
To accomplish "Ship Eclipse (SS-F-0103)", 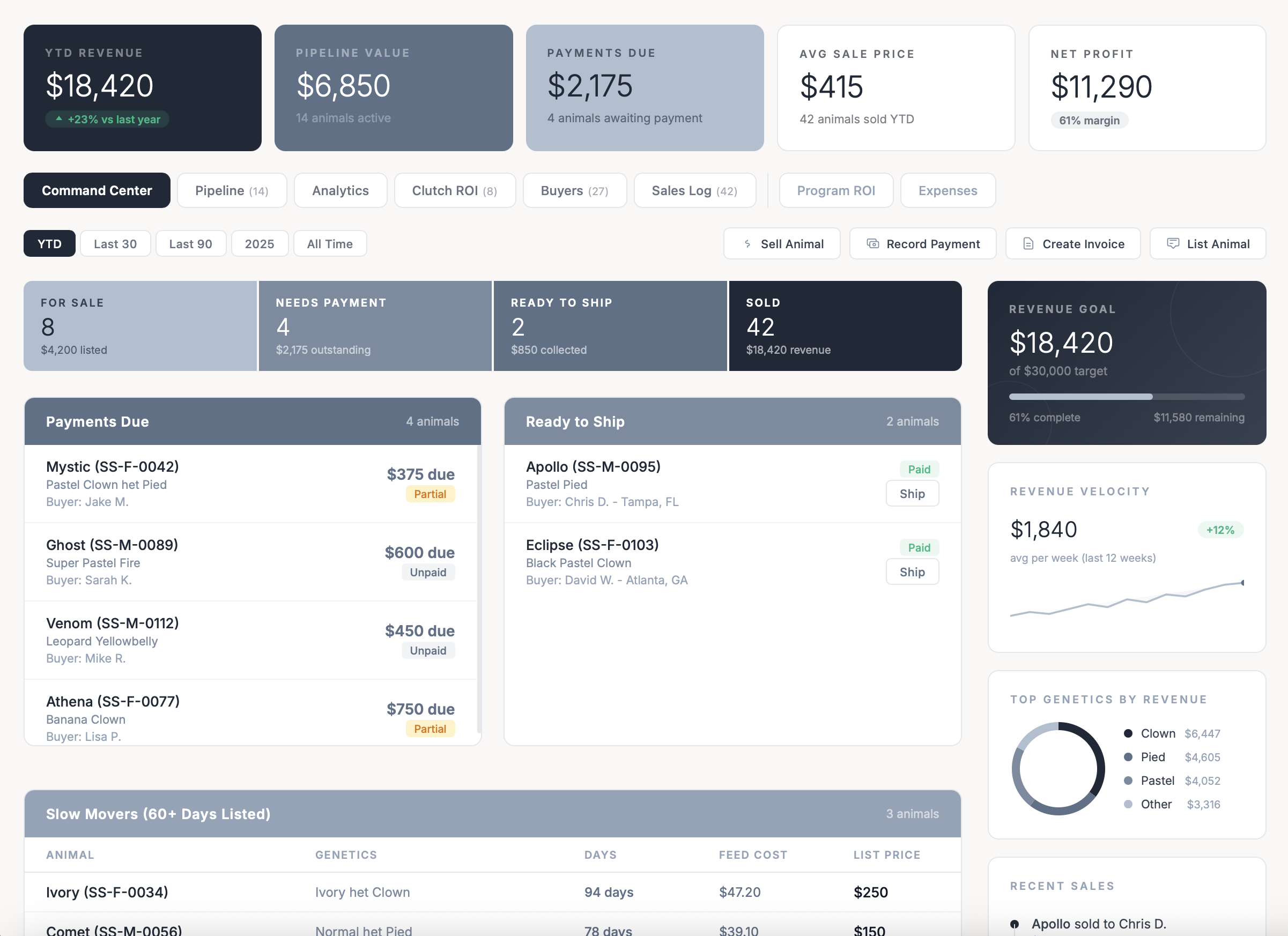I will pos(912,571).
